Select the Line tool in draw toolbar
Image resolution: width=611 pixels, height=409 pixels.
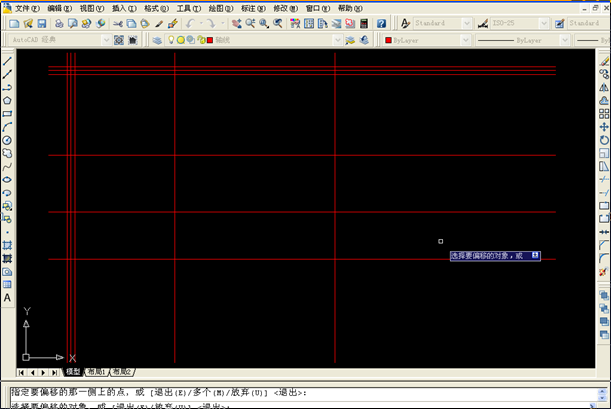pos(7,61)
